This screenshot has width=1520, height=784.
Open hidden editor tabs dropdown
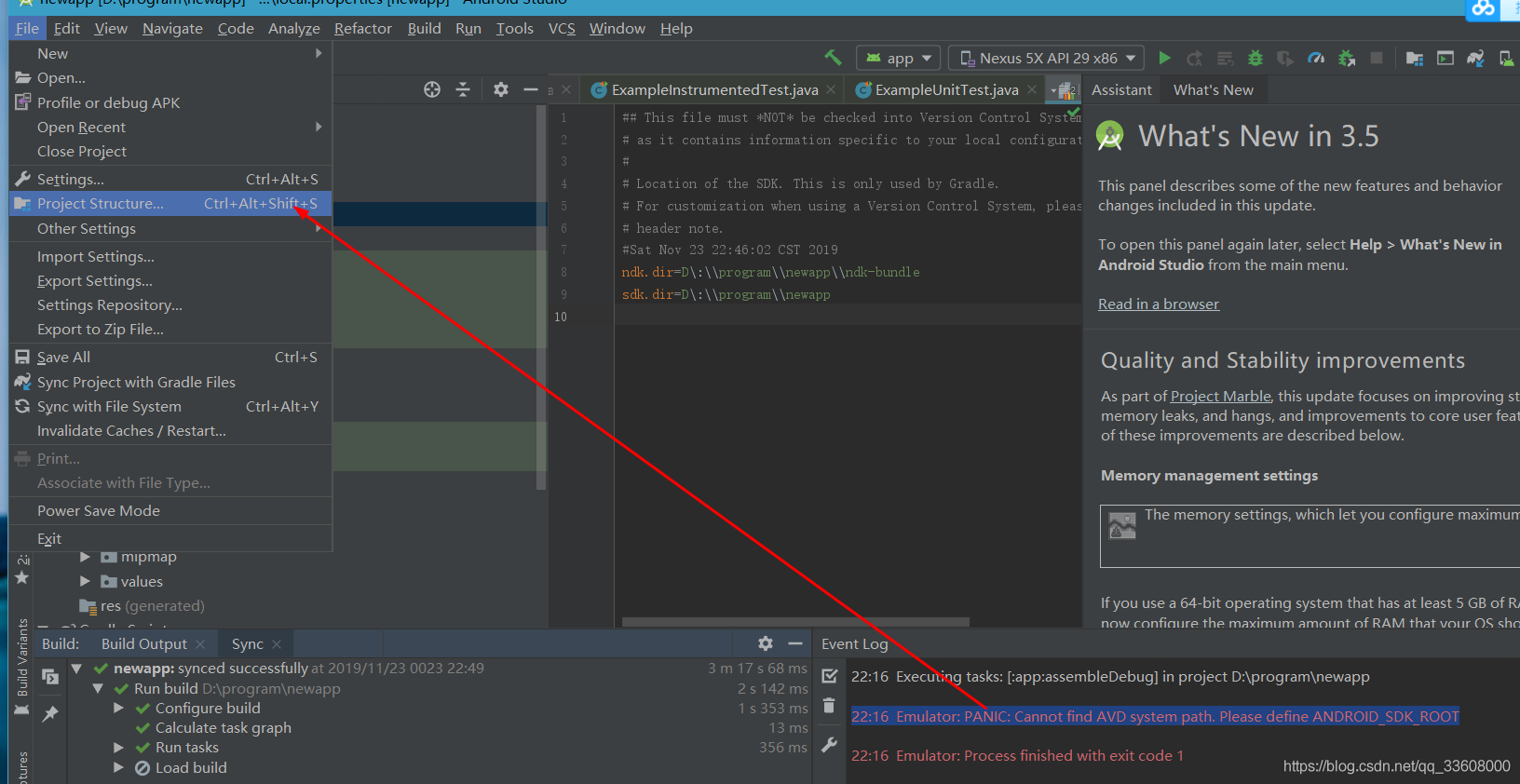tap(1064, 90)
